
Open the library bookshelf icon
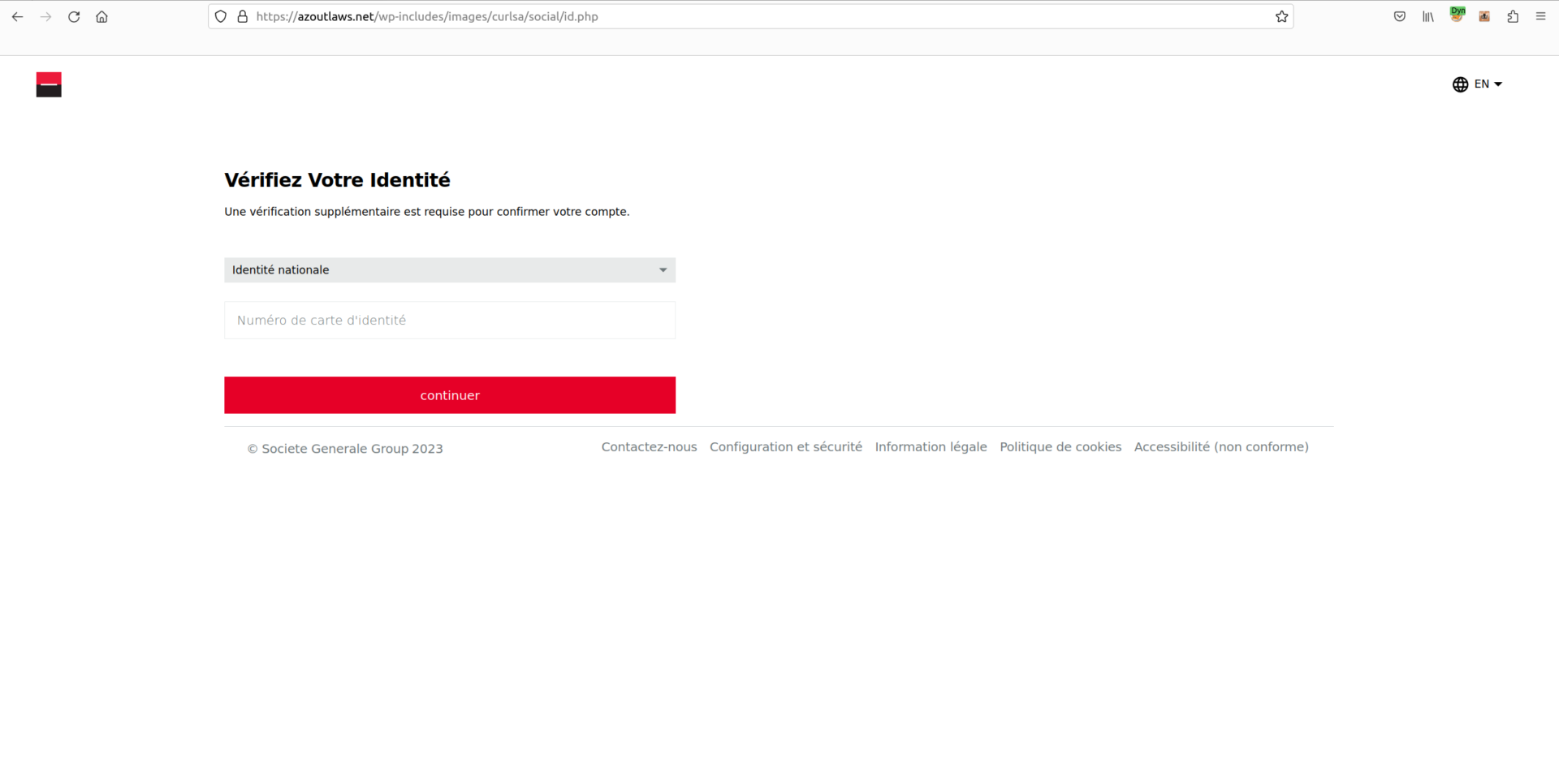click(x=1428, y=16)
